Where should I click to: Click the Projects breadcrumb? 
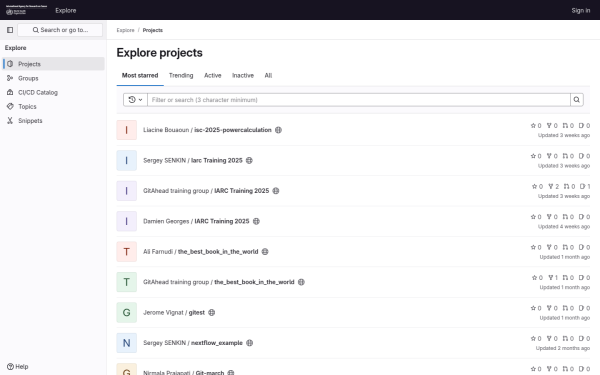pyautogui.click(x=153, y=30)
